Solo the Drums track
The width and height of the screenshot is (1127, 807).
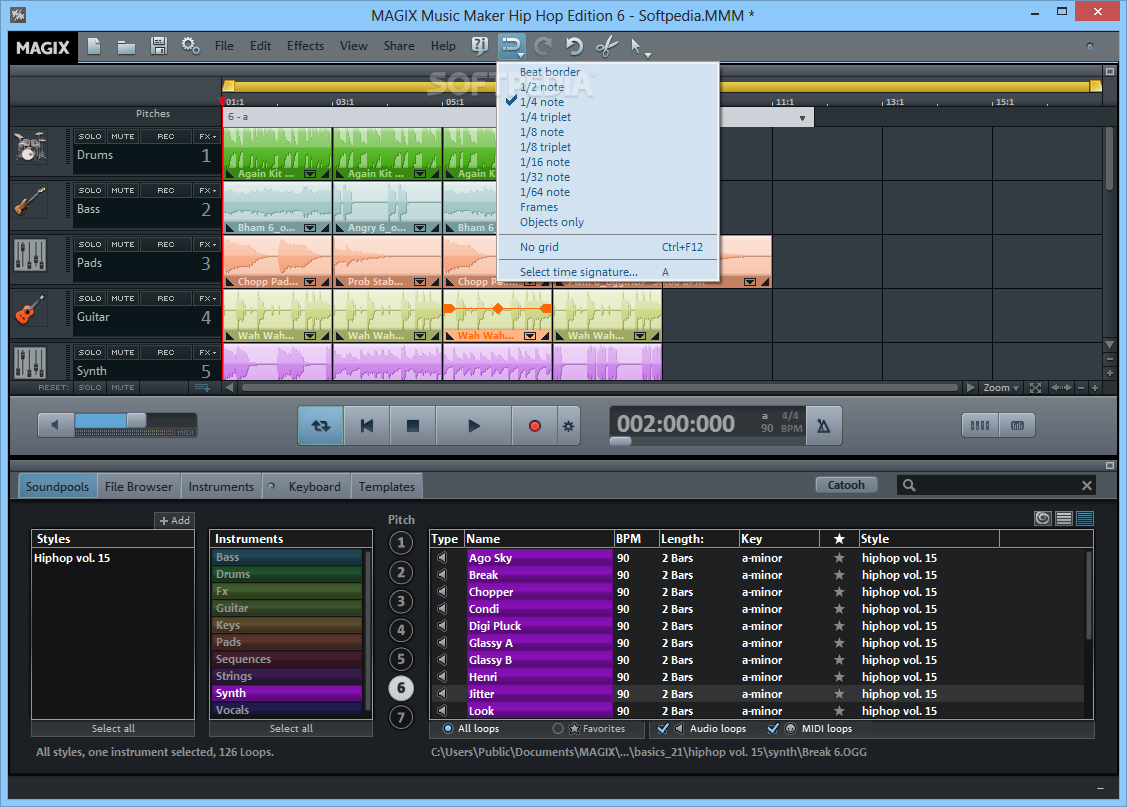coord(90,137)
